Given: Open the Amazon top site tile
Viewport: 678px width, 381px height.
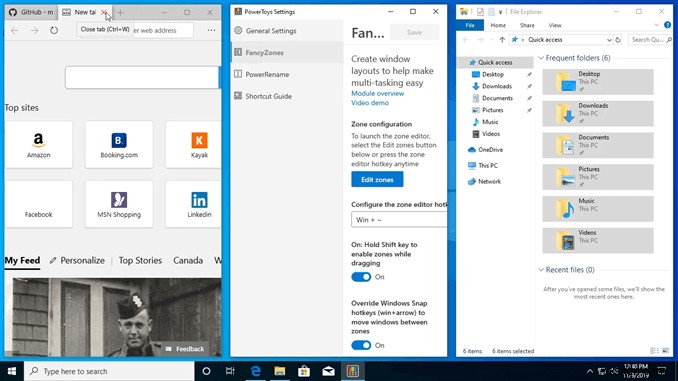Looking at the screenshot, I should (38, 144).
